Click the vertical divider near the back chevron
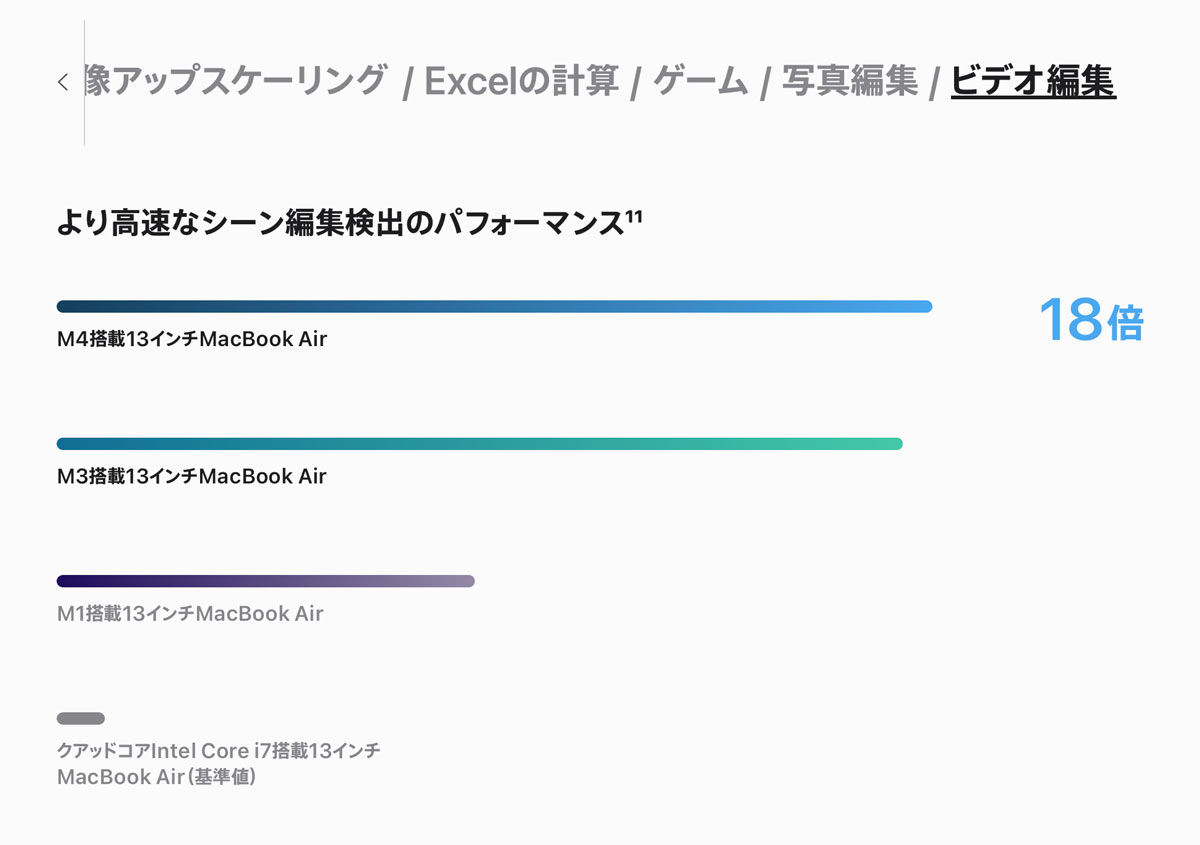The width and height of the screenshot is (1200, 845). click(84, 83)
